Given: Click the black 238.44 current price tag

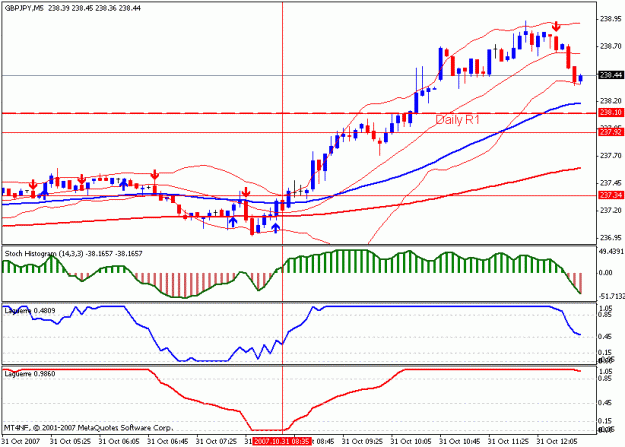Looking at the screenshot, I should click(x=611, y=75).
